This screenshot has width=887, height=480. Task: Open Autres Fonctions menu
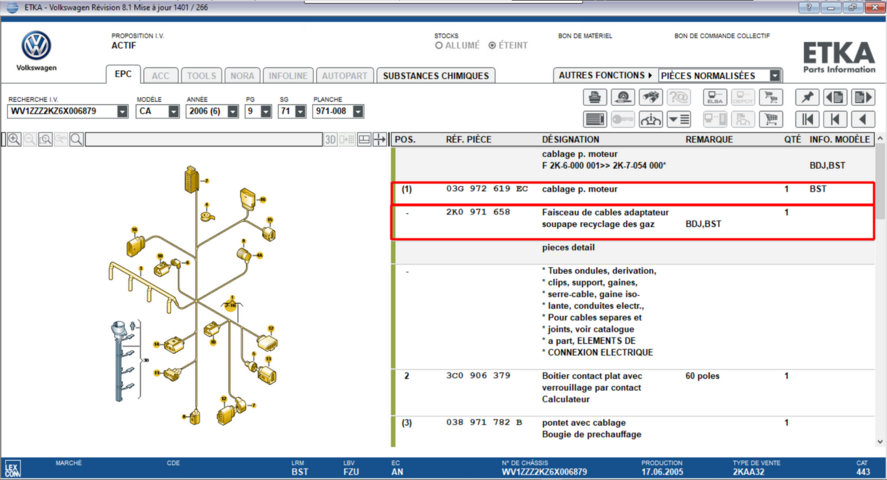[605, 75]
